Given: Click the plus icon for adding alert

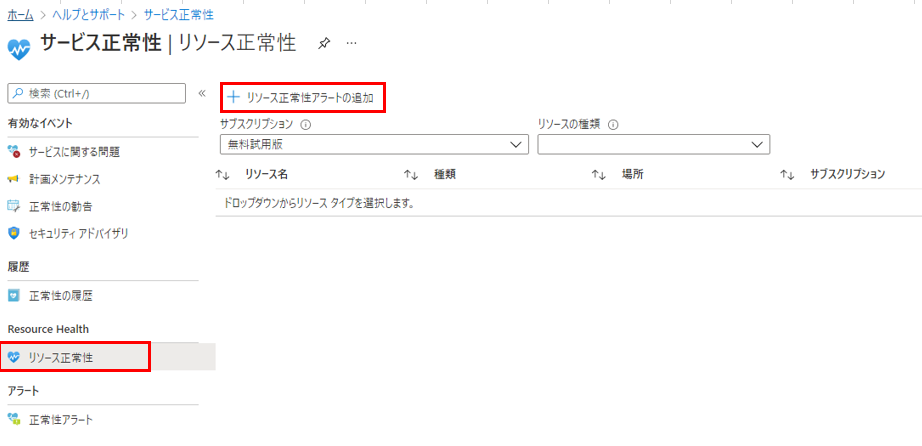Looking at the screenshot, I should (x=233, y=97).
